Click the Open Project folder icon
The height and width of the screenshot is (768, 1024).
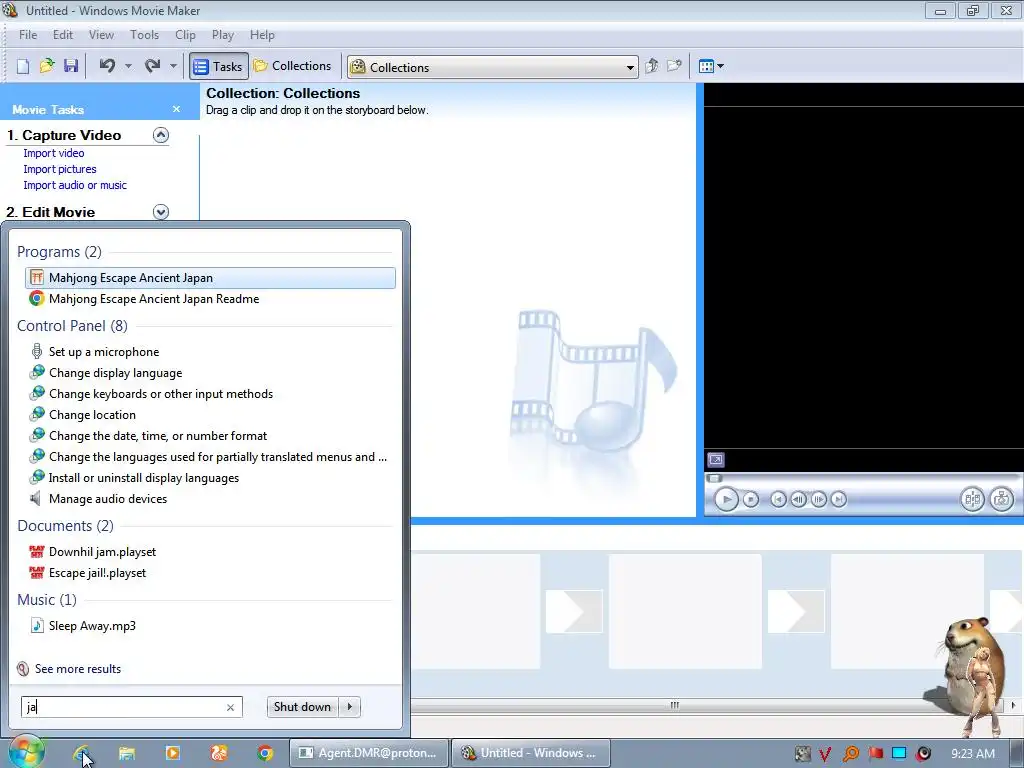[47, 66]
